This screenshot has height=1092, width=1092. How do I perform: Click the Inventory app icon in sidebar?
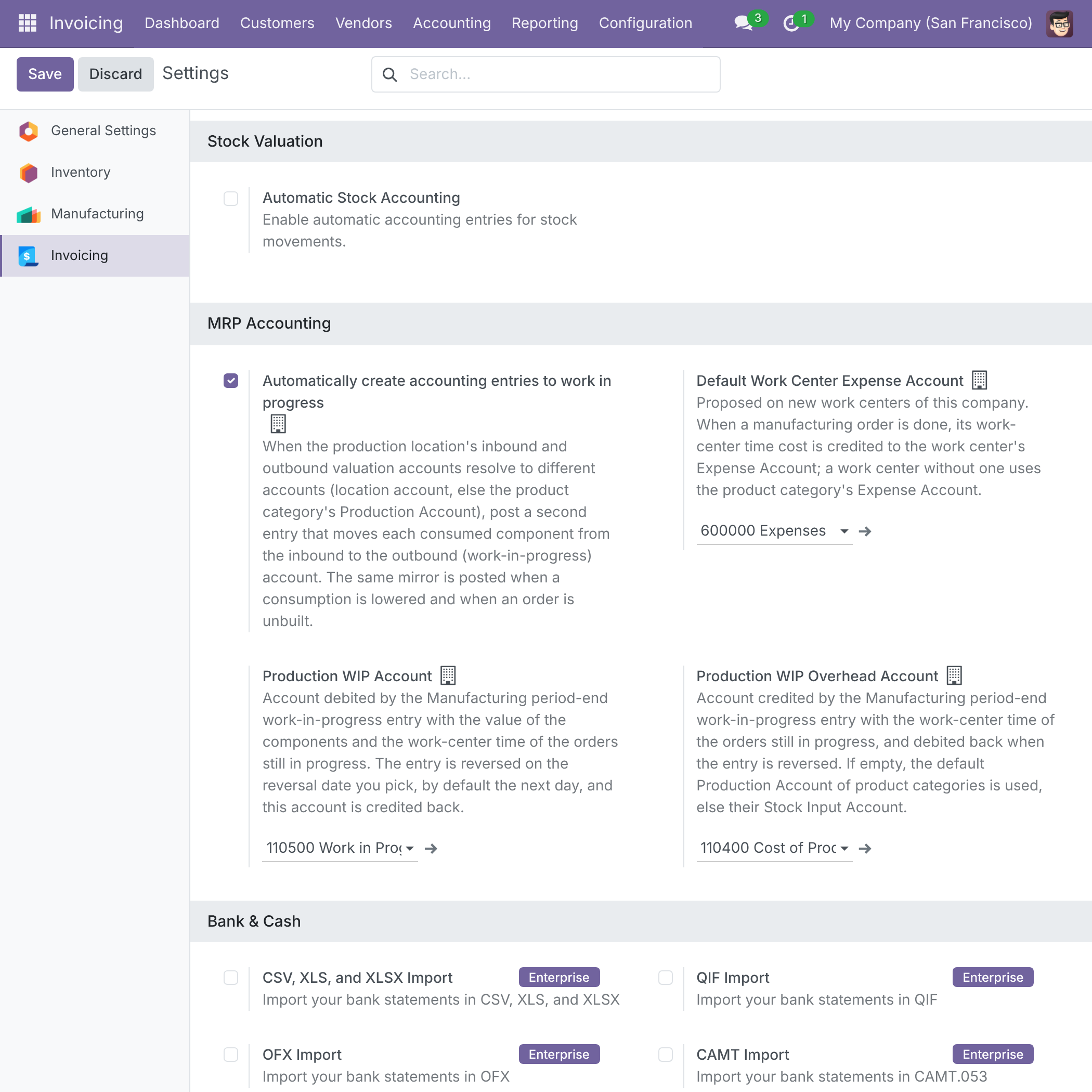click(x=28, y=173)
